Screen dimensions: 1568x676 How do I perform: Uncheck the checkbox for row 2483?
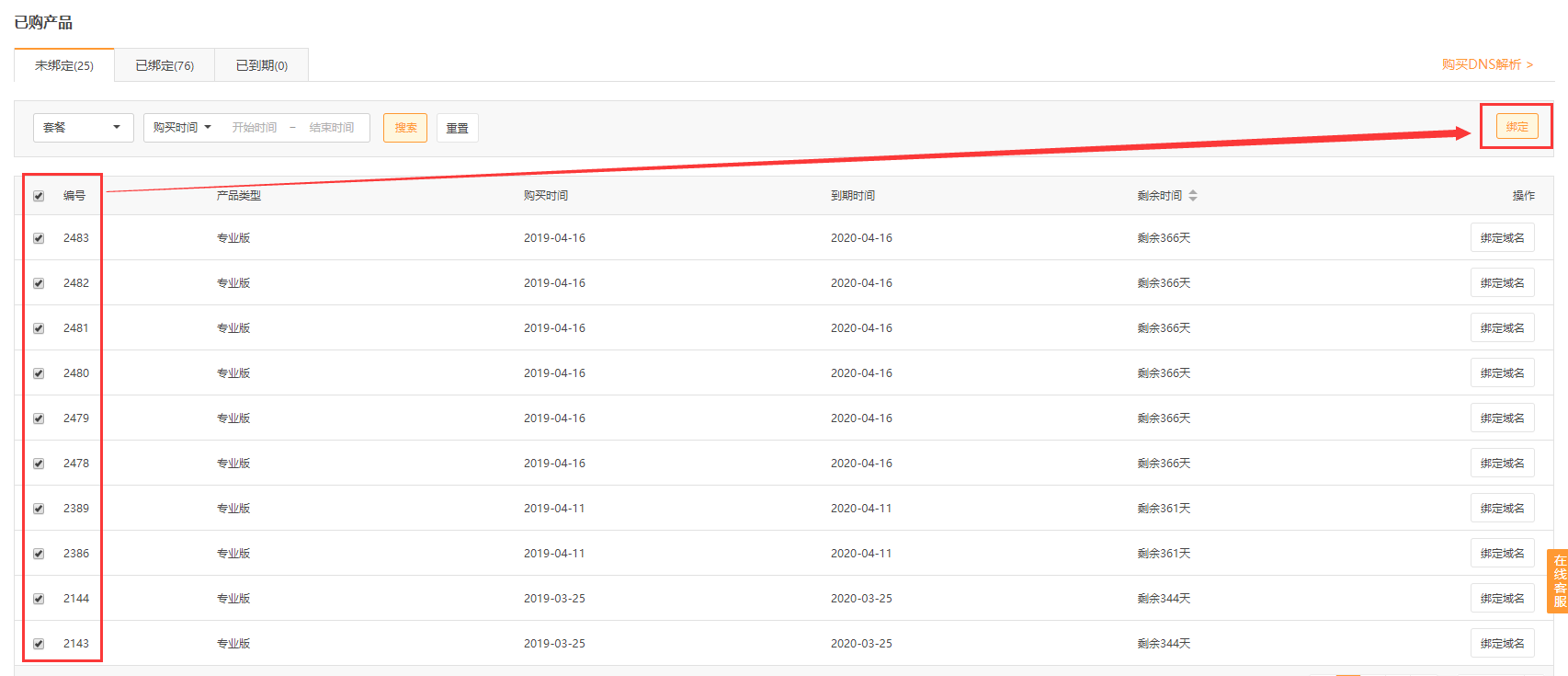coord(39,238)
